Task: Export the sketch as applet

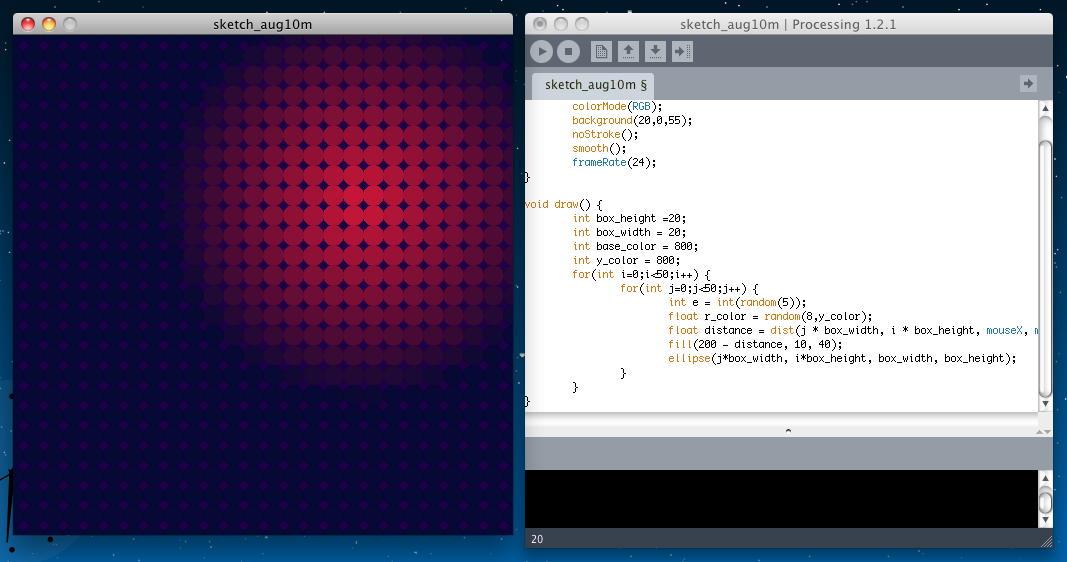Action: click(x=682, y=51)
